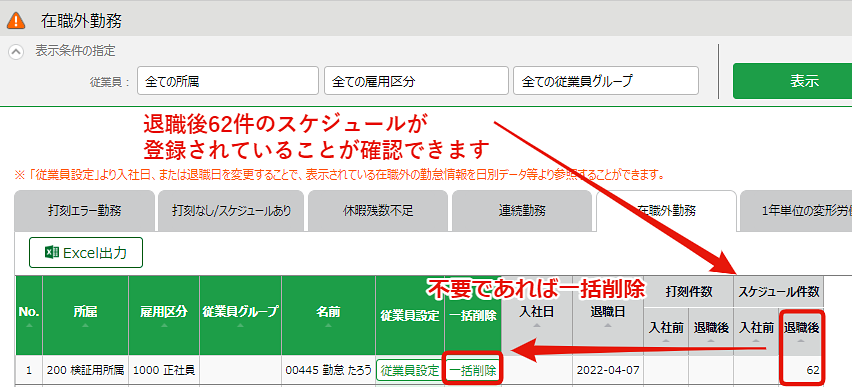Image resolution: width=852 pixels, height=387 pixels.
Task: Sort by the 入社日 column header
Action: (x=537, y=315)
